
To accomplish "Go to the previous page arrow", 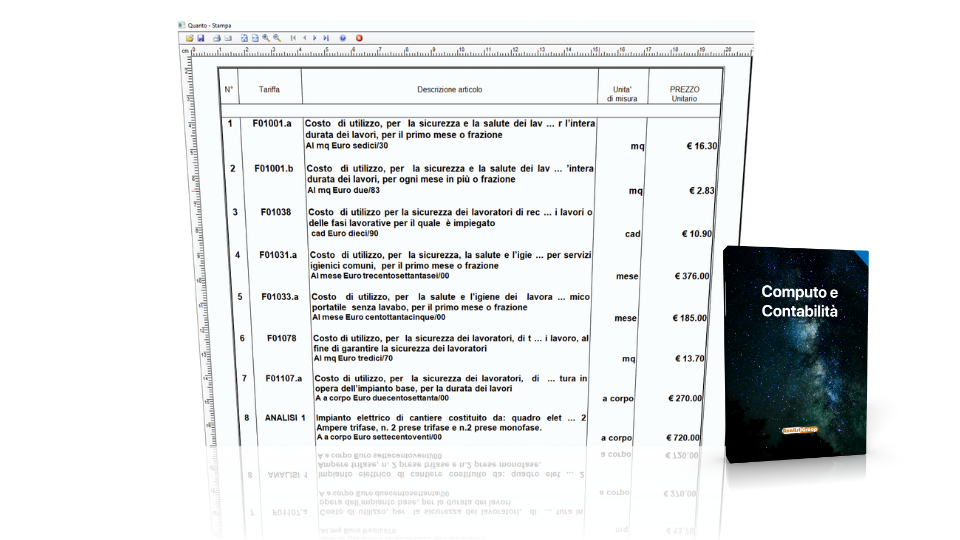I will pyautogui.click(x=304, y=38).
